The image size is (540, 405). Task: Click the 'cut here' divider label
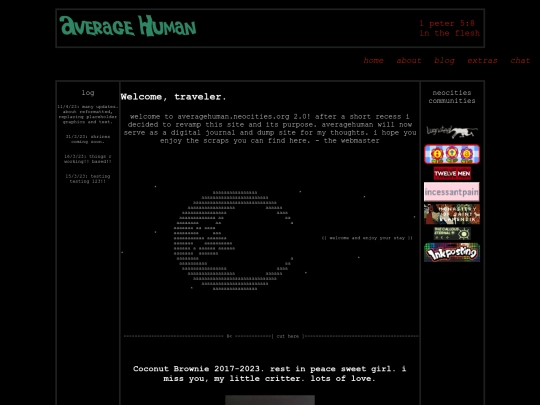288,336
